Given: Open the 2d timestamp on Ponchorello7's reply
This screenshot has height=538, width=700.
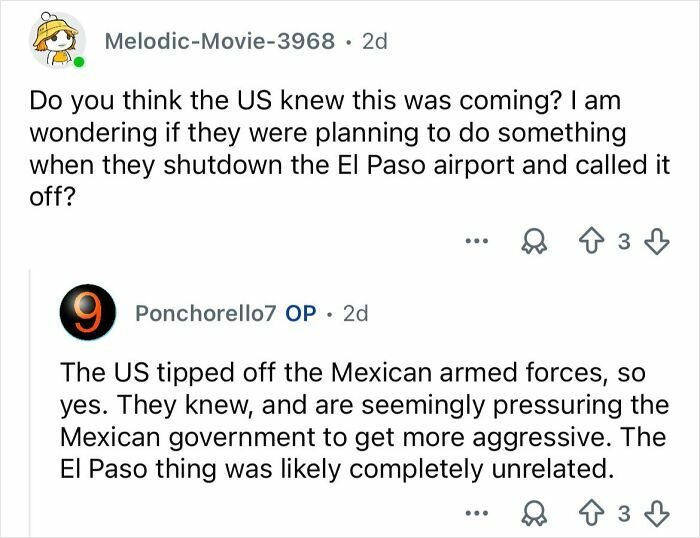Looking at the screenshot, I should 355,313.
